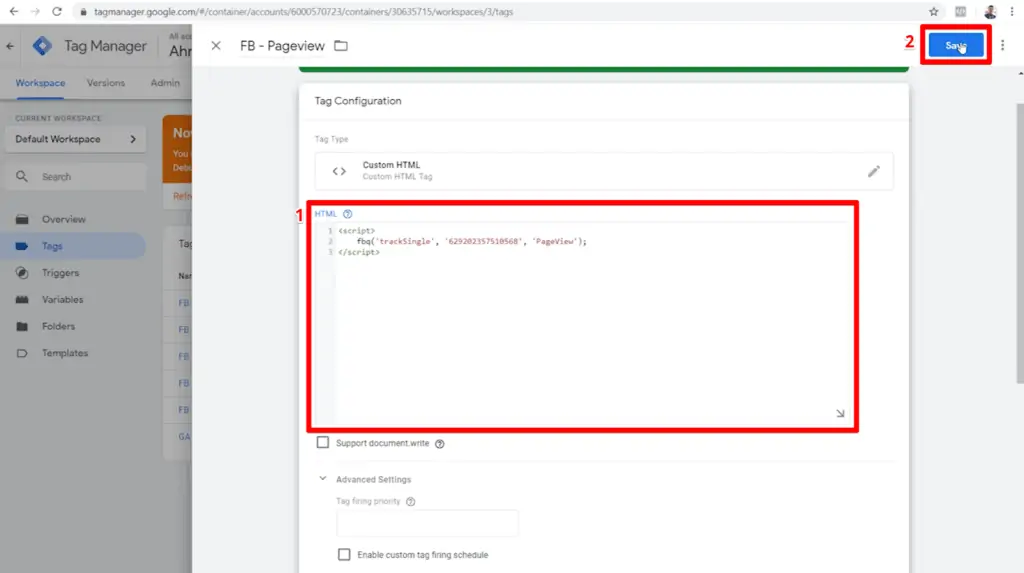Edit tag type with the pencil icon

click(873, 171)
